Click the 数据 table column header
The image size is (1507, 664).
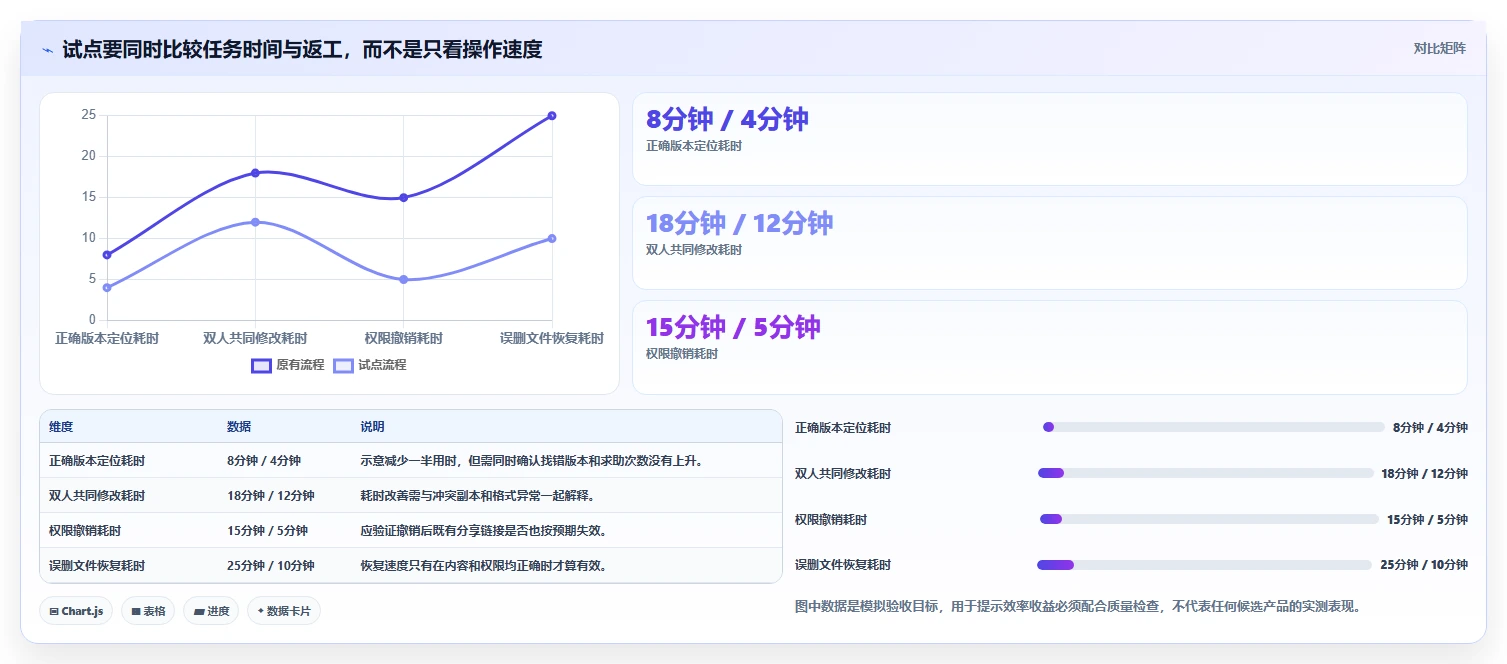click(239, 427)
